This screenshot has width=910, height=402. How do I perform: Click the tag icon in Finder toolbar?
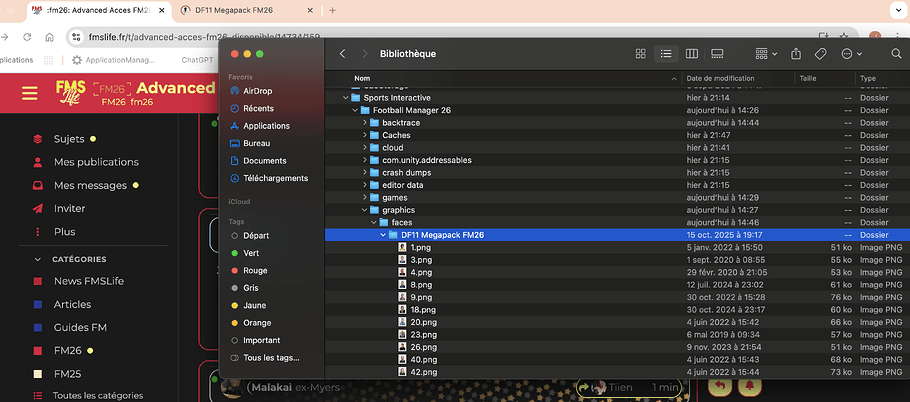coord(820,53)
